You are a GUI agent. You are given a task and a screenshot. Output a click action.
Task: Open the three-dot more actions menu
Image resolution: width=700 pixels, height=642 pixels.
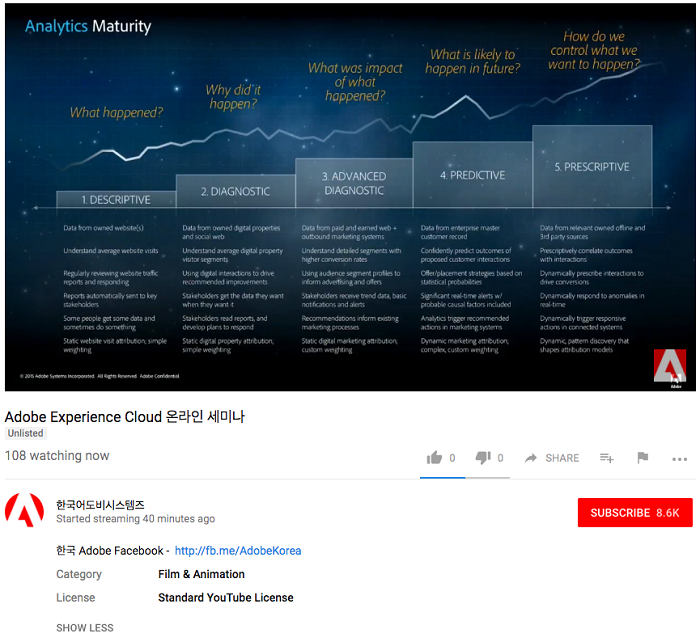(679, 459)
